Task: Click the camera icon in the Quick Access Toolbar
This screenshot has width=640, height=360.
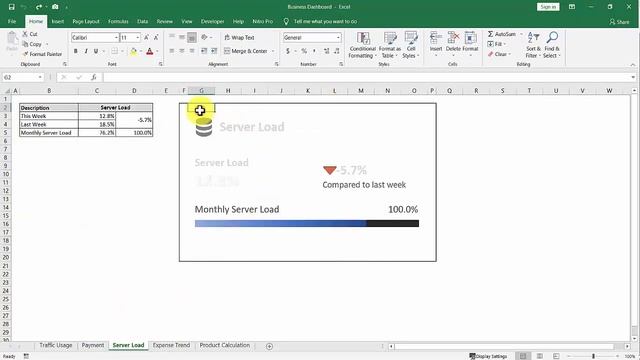Action: click(x=55, y=7)
